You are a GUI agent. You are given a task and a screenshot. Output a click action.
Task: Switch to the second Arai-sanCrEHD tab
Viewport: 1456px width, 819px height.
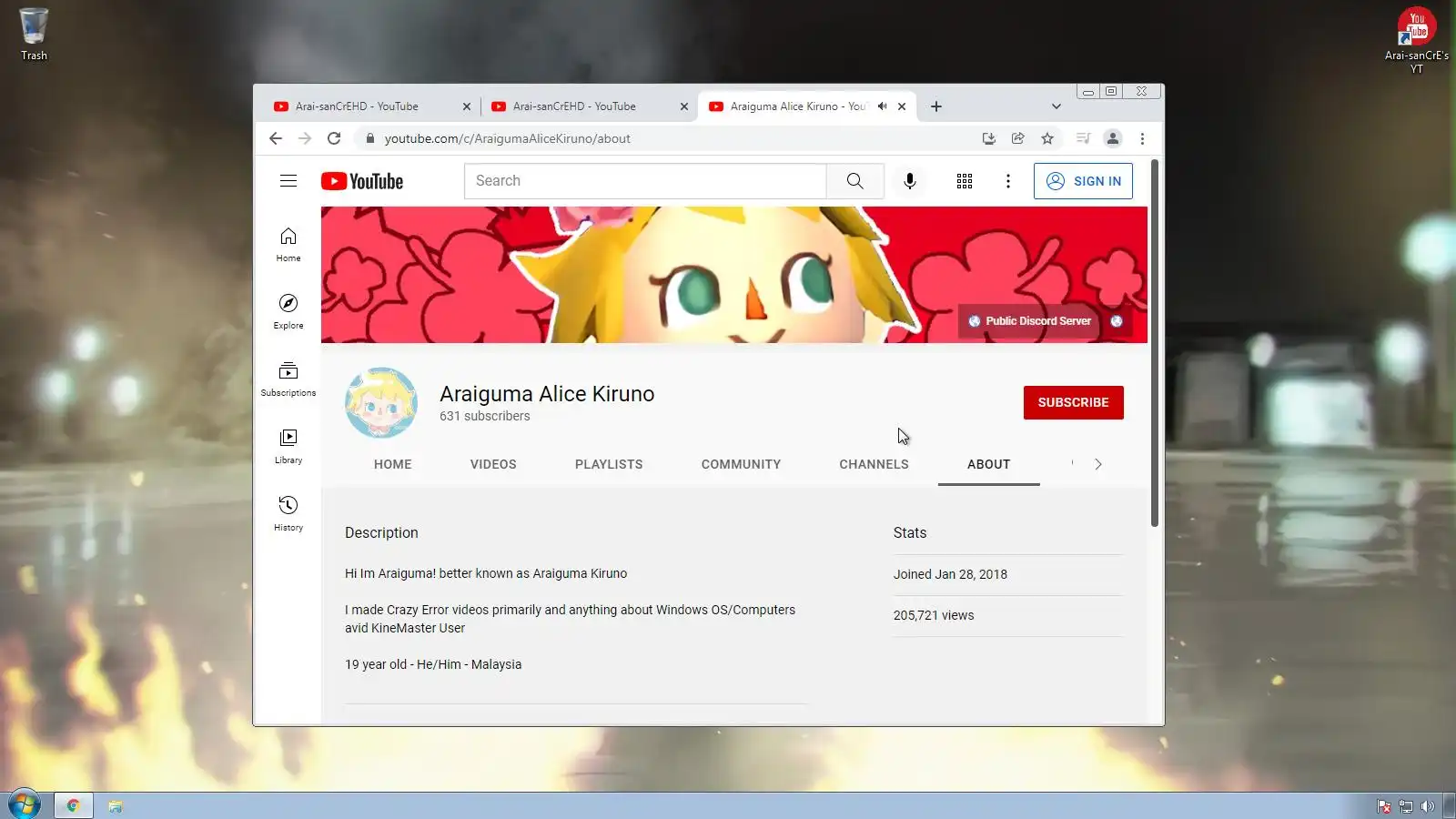[590, 106]
